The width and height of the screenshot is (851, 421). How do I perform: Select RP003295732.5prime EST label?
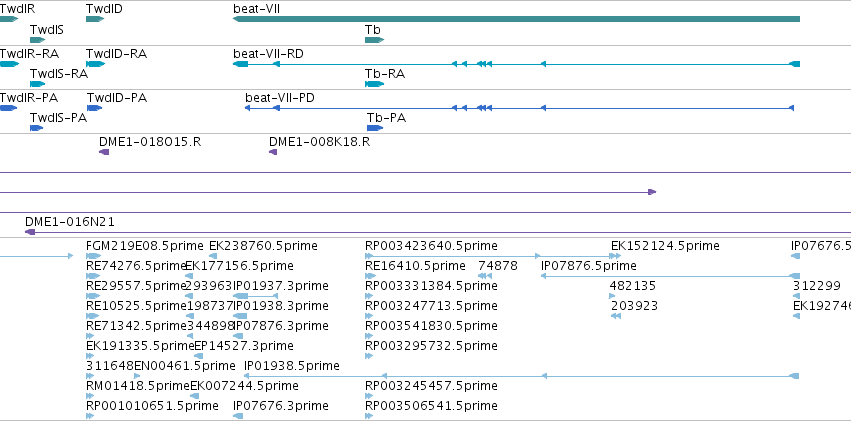pos(431,346)
